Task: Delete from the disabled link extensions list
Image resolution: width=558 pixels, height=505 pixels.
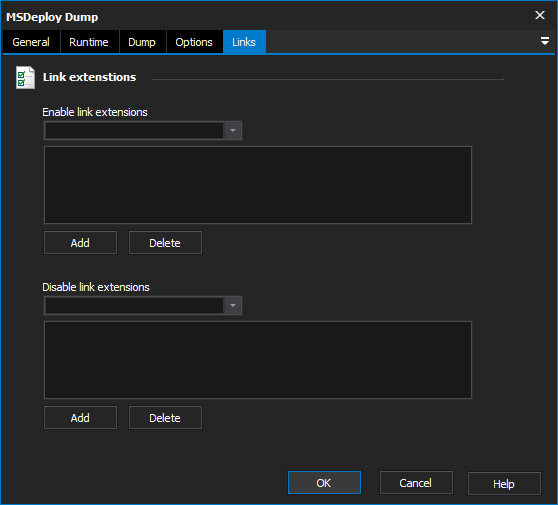Action: pyautogui.click(x=165, y=418)
